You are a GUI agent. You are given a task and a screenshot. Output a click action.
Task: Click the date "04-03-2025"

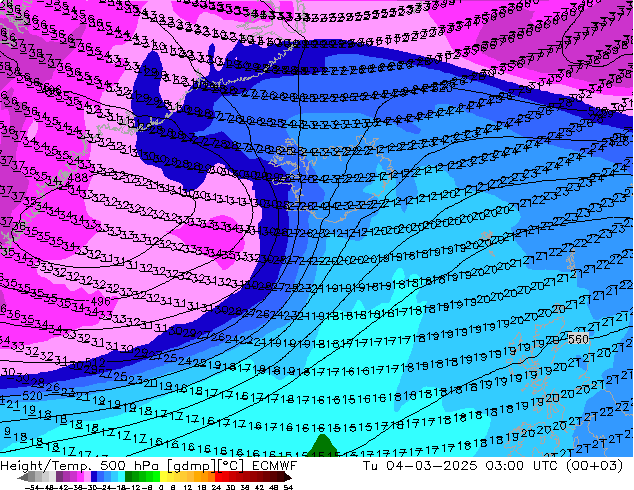point(432,466)
